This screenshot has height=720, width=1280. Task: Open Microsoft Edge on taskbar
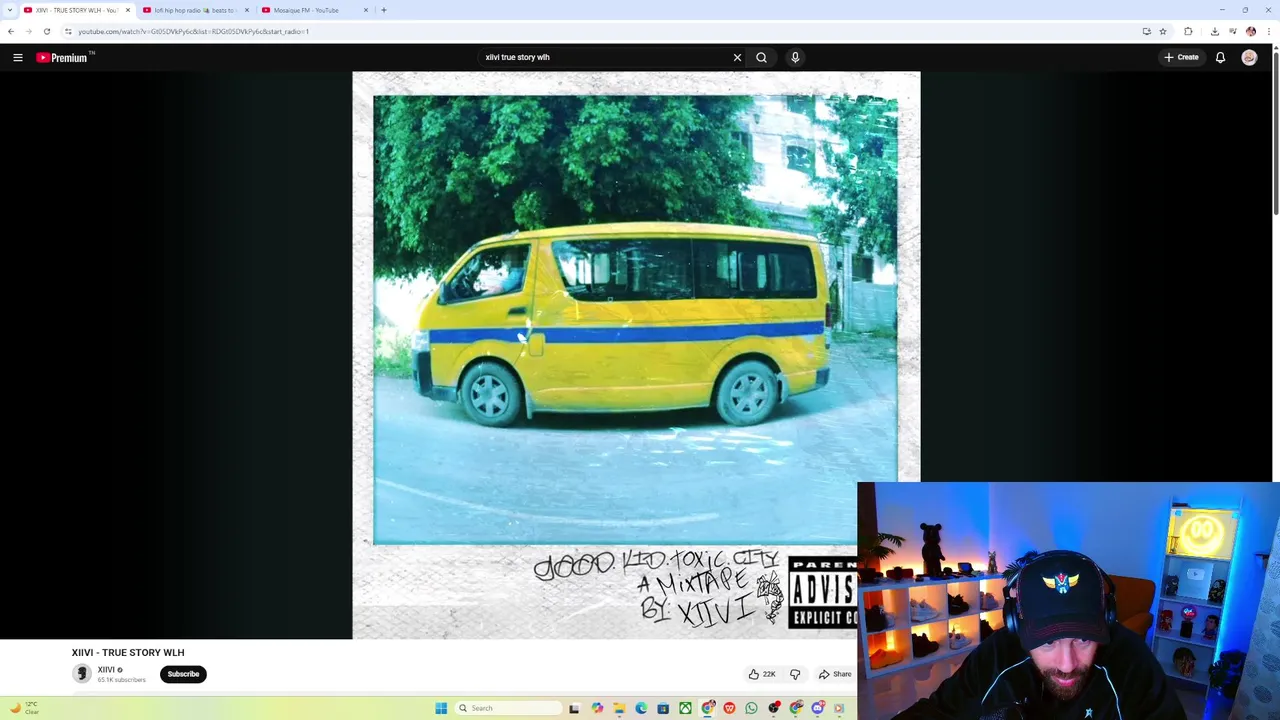[641, 708]
